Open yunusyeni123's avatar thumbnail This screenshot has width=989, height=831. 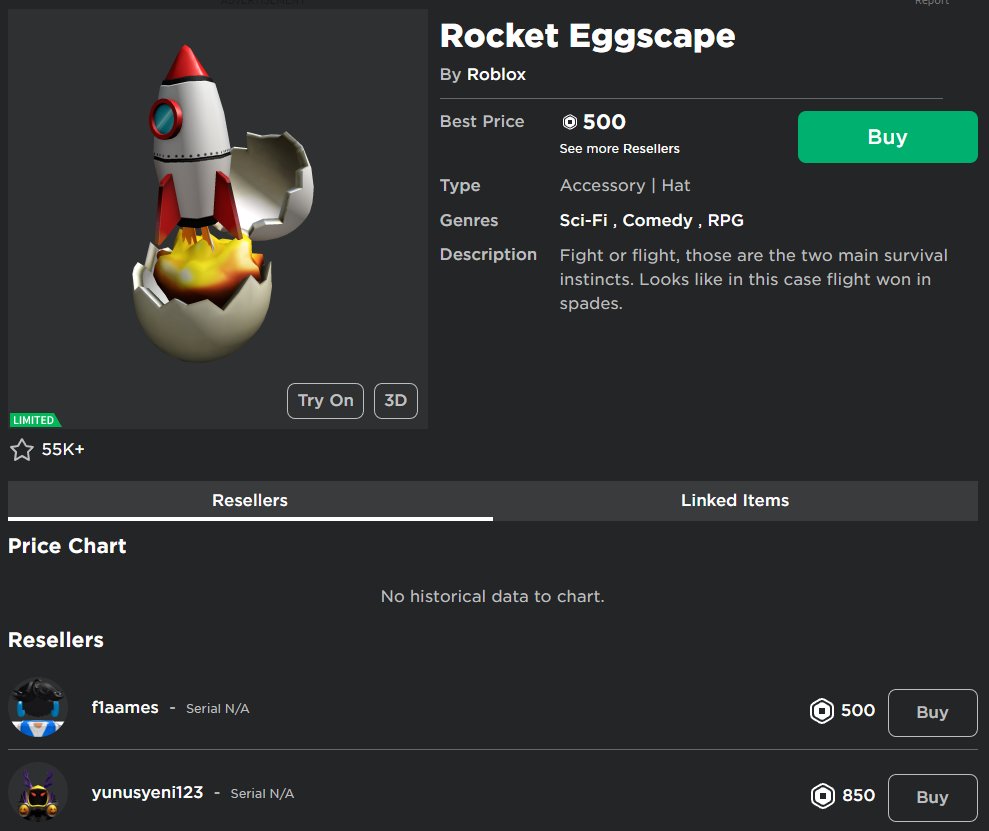pyautogui.click(x=37, y=792)
